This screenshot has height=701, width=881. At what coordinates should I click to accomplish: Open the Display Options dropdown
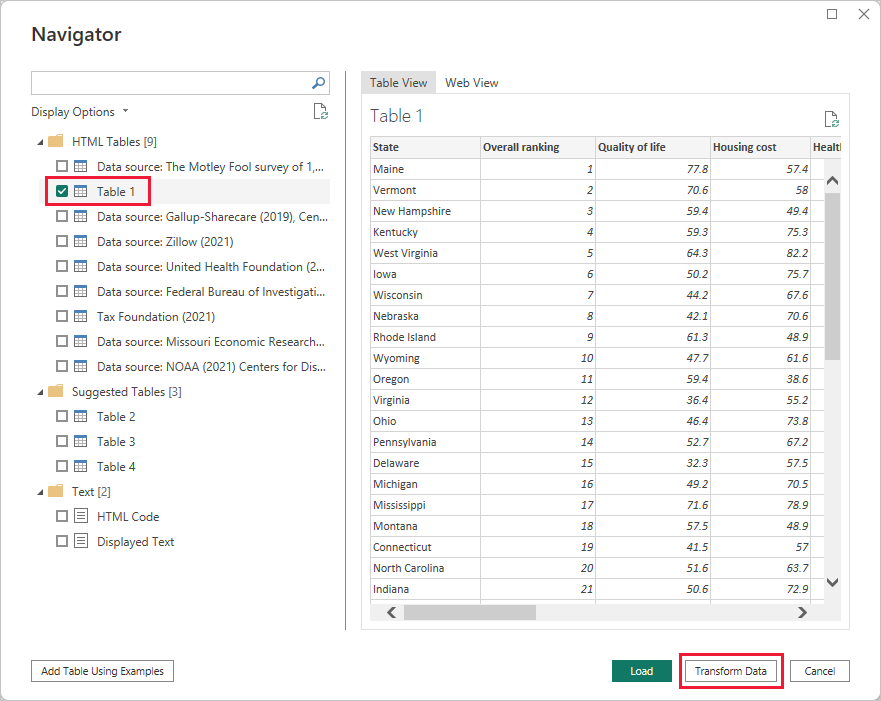point(80,112)
